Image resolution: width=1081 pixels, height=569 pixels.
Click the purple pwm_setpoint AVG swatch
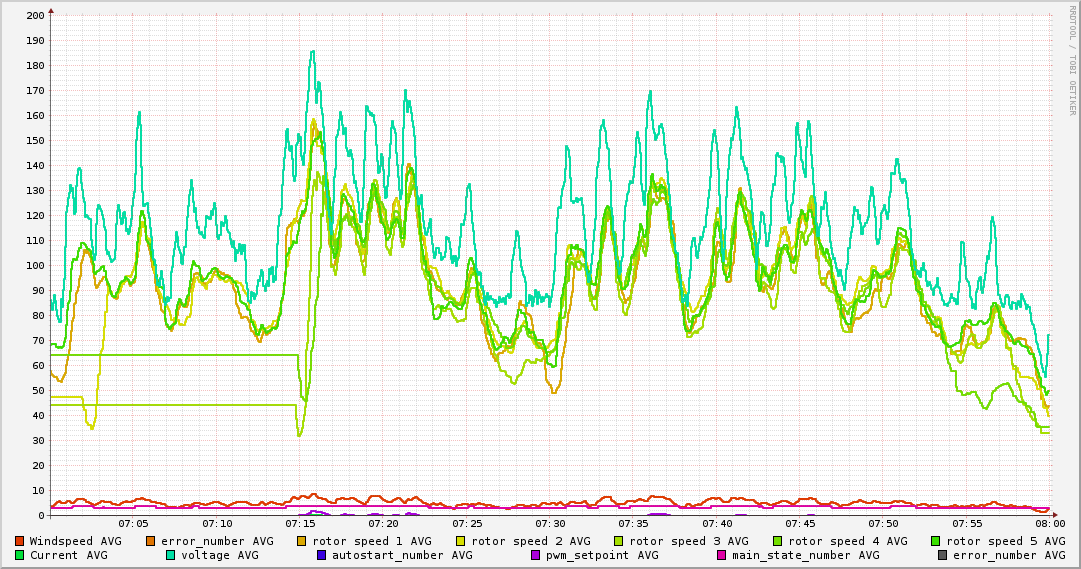coord(536,555)
